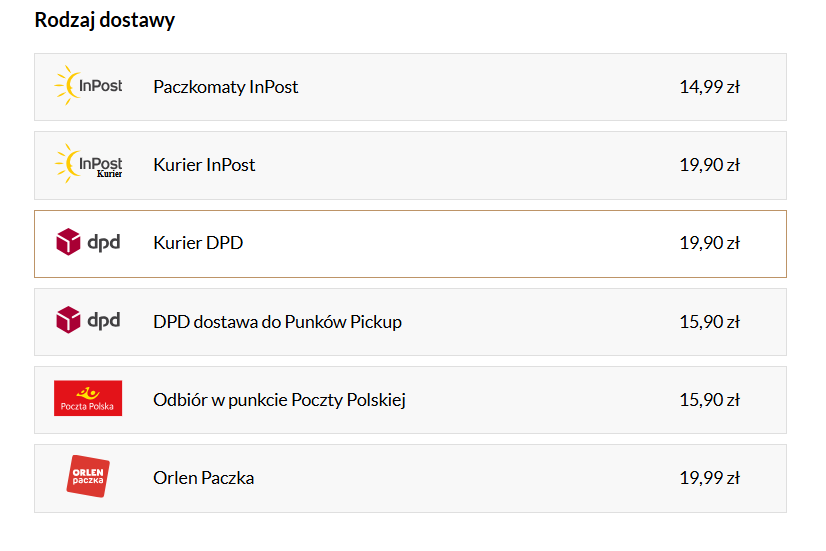
Task: Choose Kurier InPost delivery method
Action: (410, 165)
